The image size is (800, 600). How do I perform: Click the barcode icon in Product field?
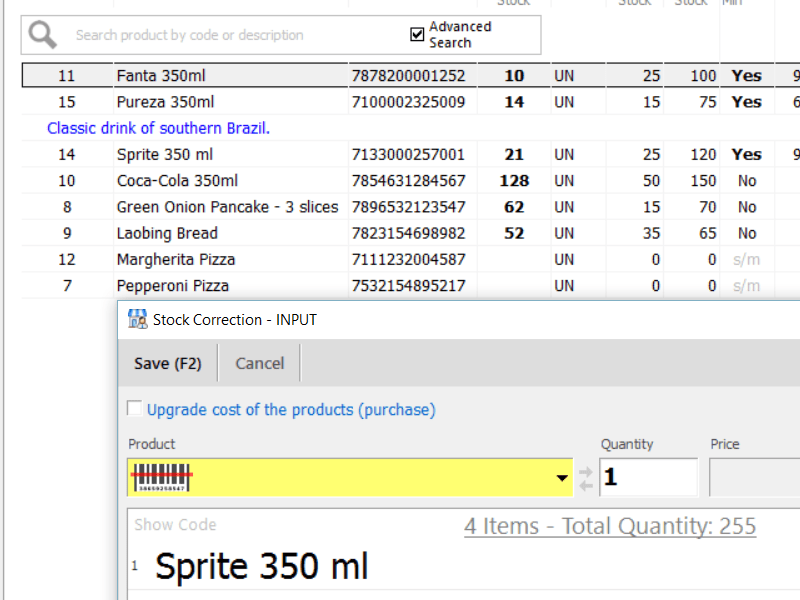click(162, 478)
